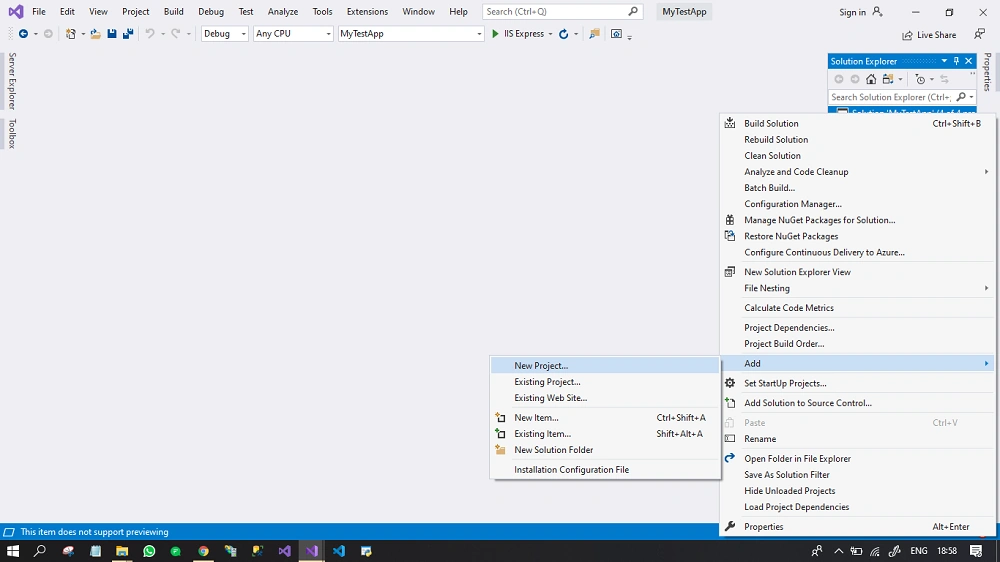
Task: Click the Home icon in Solution Explorer
Action: click(x=871, y=79)
